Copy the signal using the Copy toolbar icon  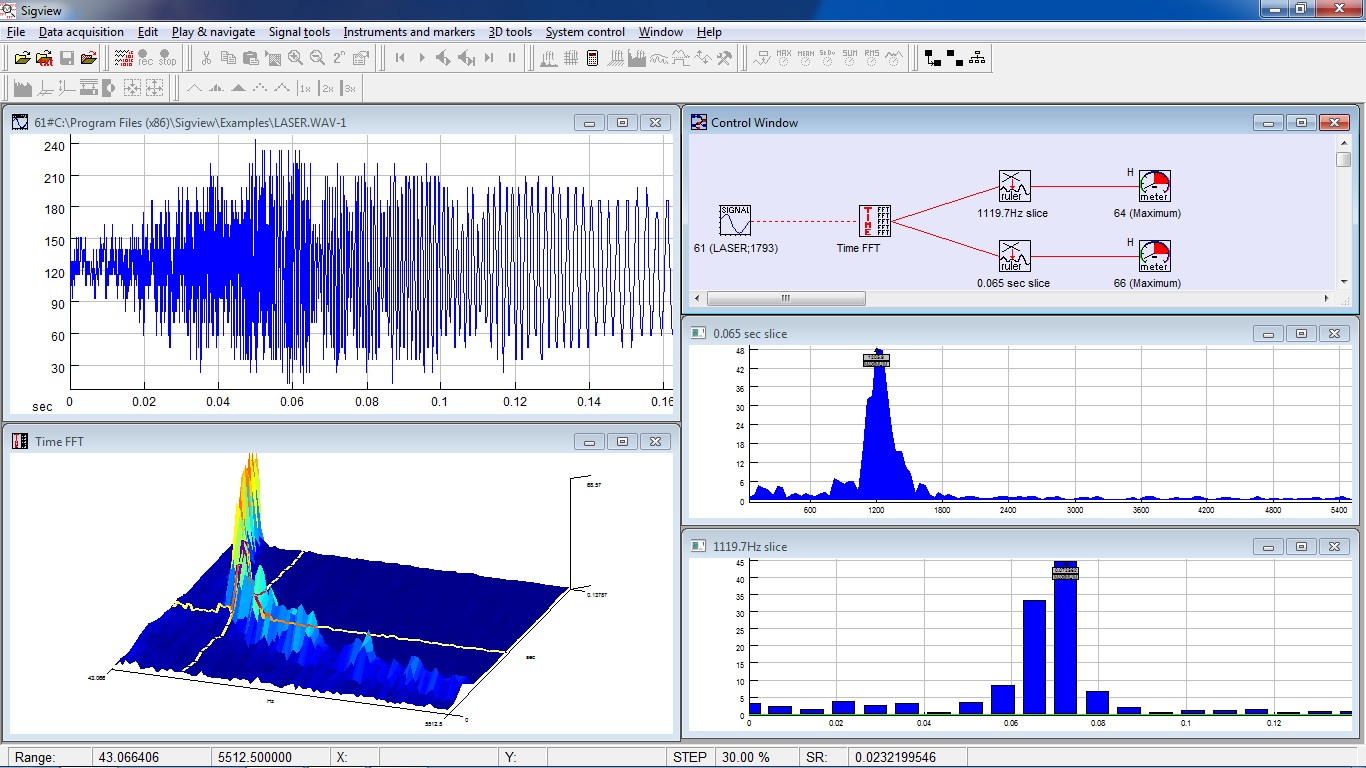pyautogui.click(x=230, y=58)
